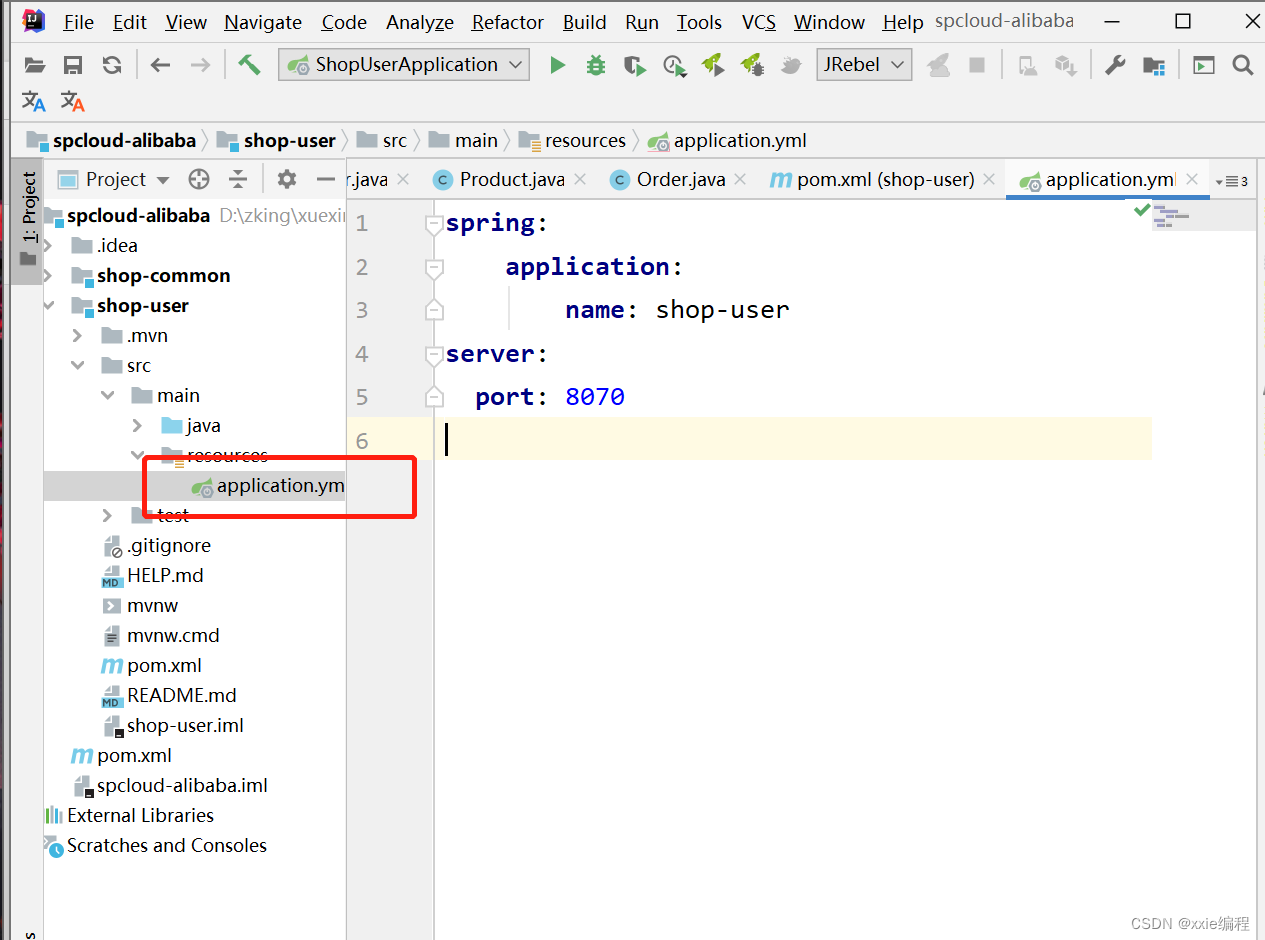Click the Synchronize refresh icon
This screenshot has width=1265, height=940.
pyautogui.click(x=111, y=65)
